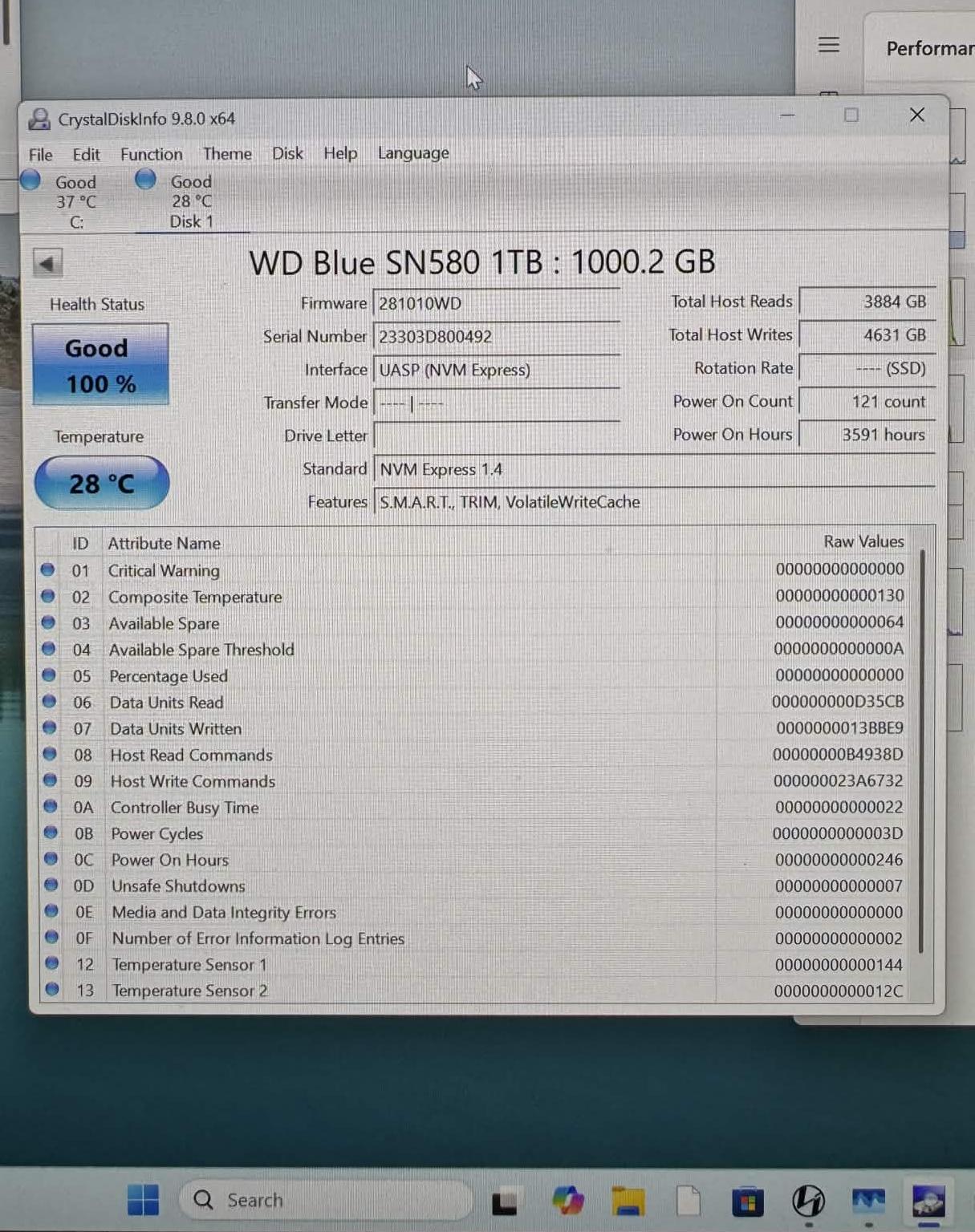
Task: Open the Function menu
Action: 151,154
